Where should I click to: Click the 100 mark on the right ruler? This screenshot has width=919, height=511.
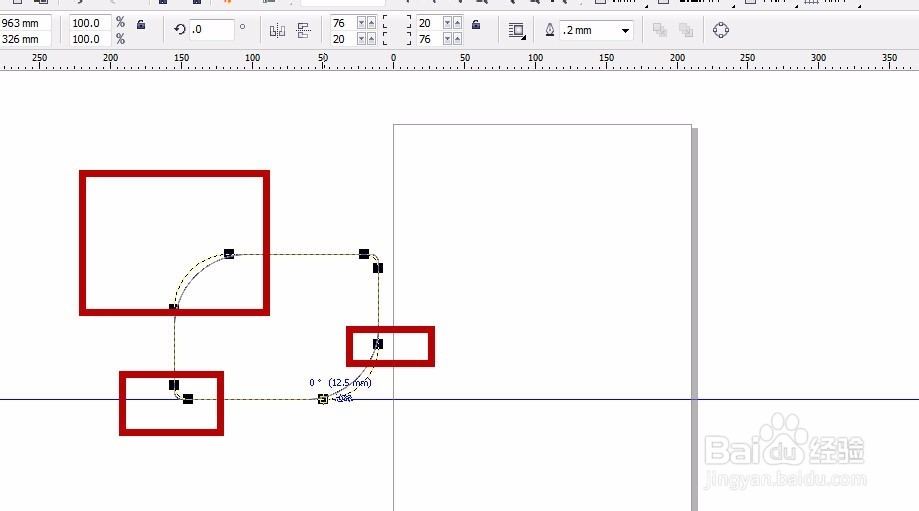pyautogui.click(x=535, y=57)
